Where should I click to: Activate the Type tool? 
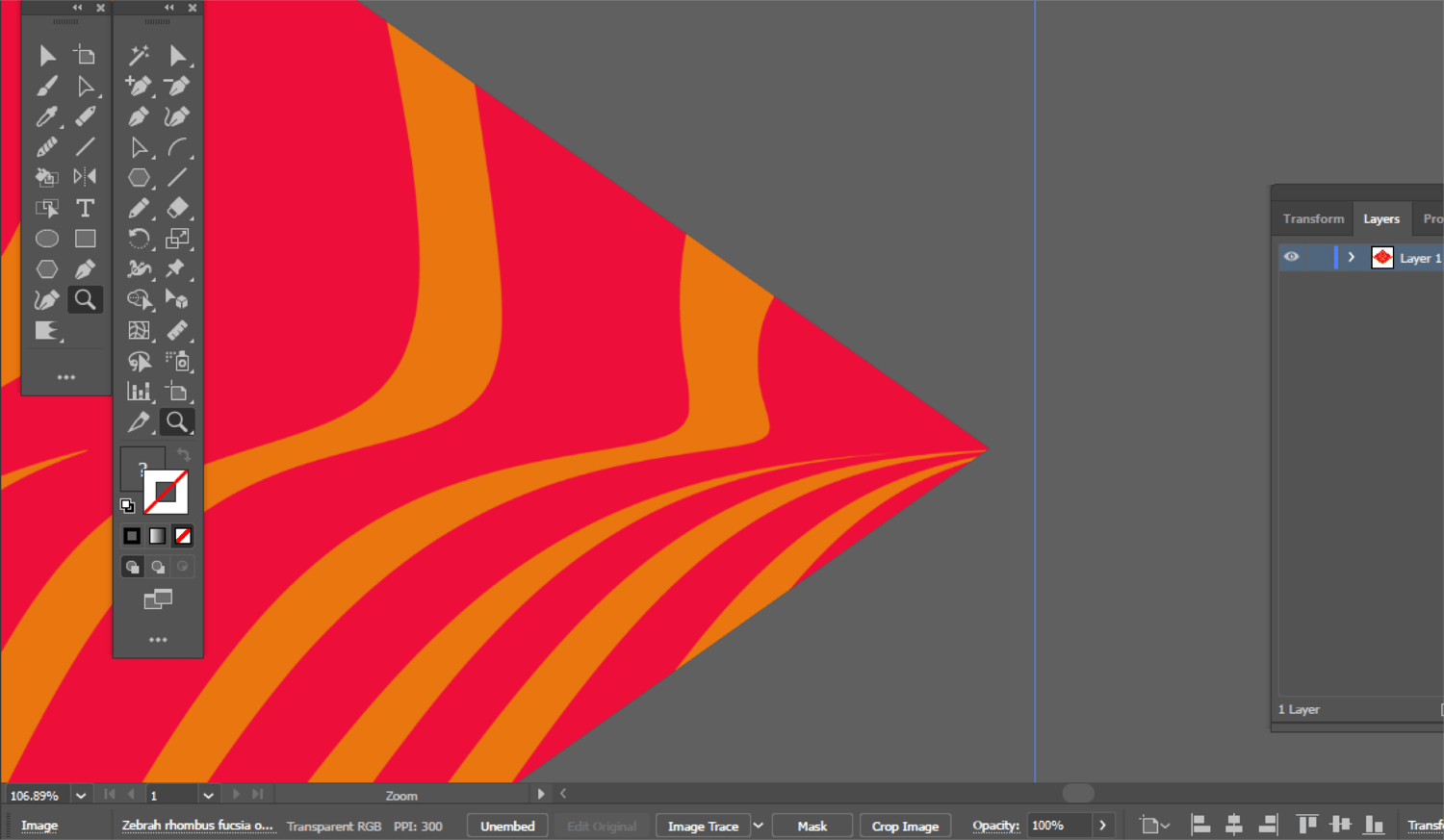pyautogui.click(x=85, y=208)
